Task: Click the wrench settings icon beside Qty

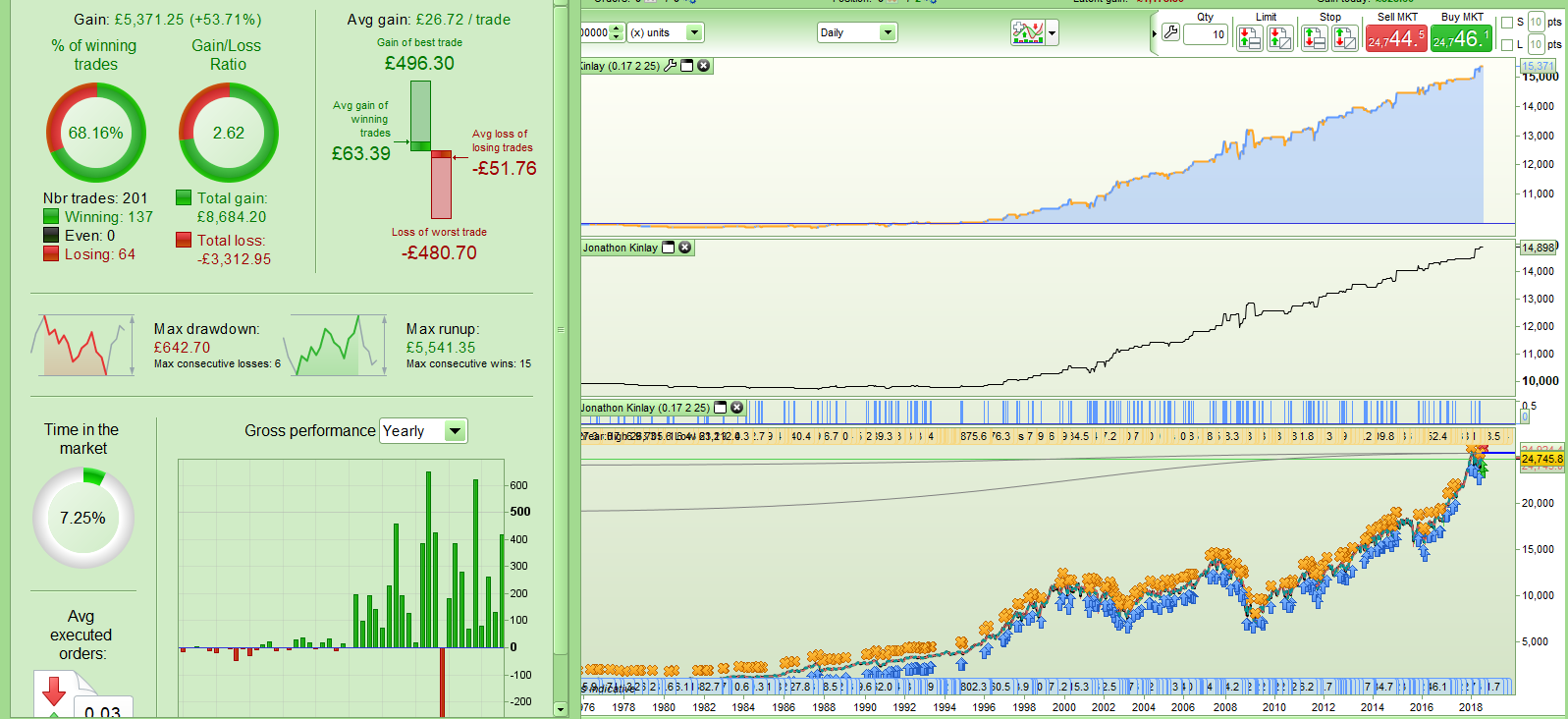Action: (x=1170, y=32)
